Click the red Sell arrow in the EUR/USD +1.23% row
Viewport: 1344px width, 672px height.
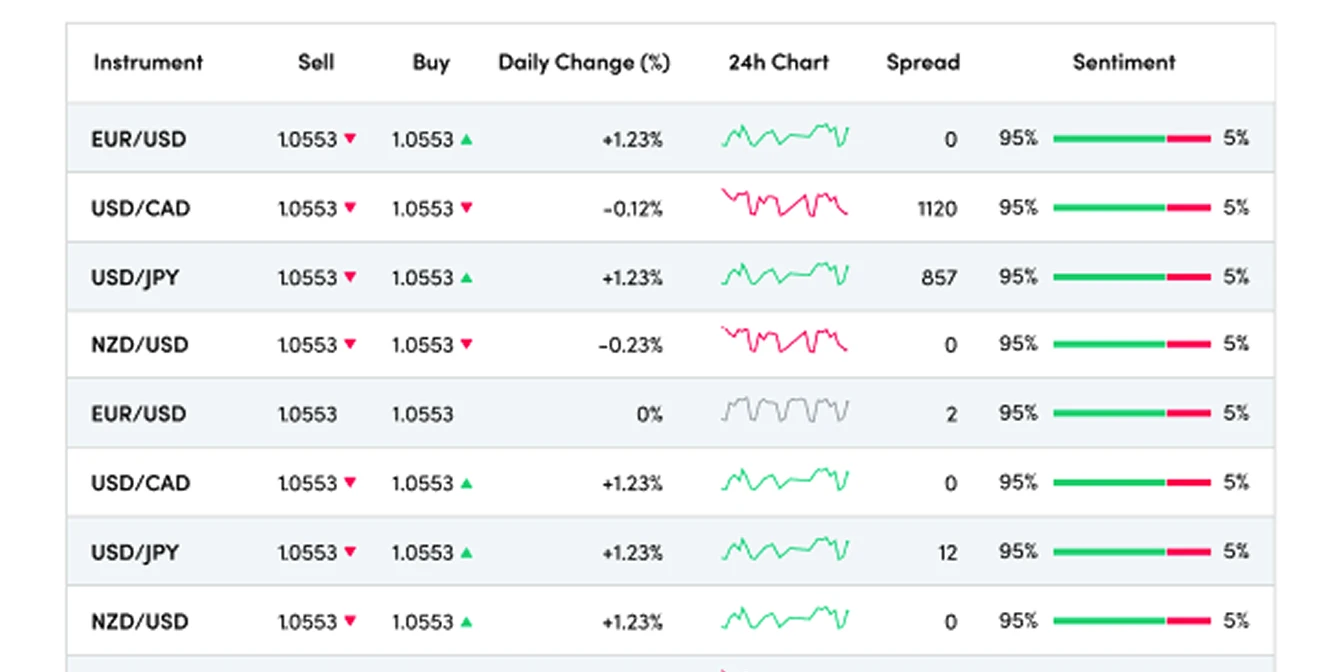click(x=350, y=139)
